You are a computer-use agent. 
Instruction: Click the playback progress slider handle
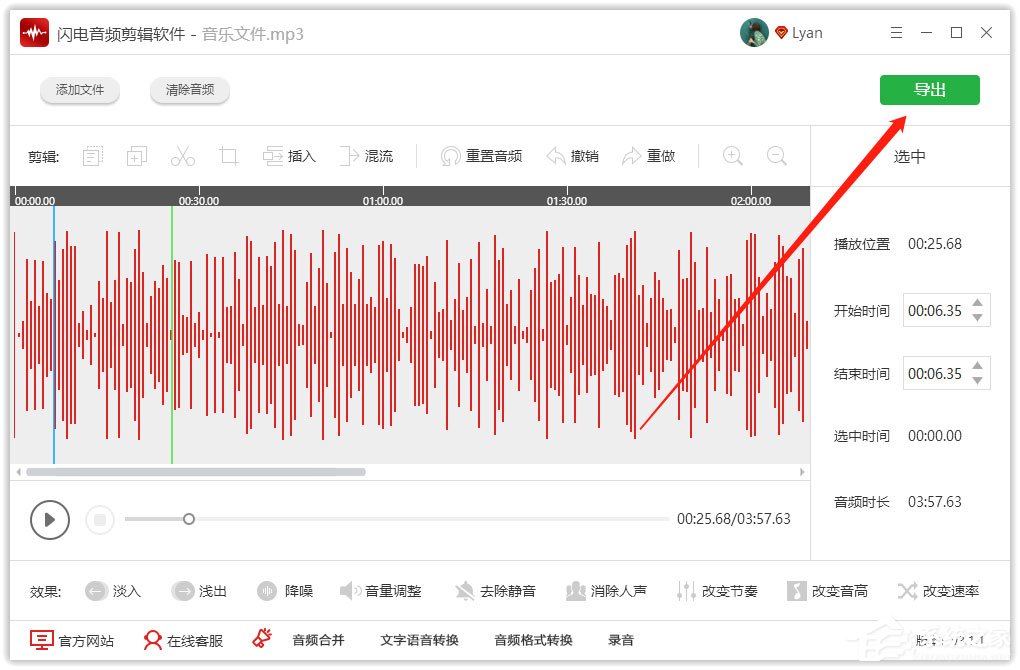click(189, 519)
